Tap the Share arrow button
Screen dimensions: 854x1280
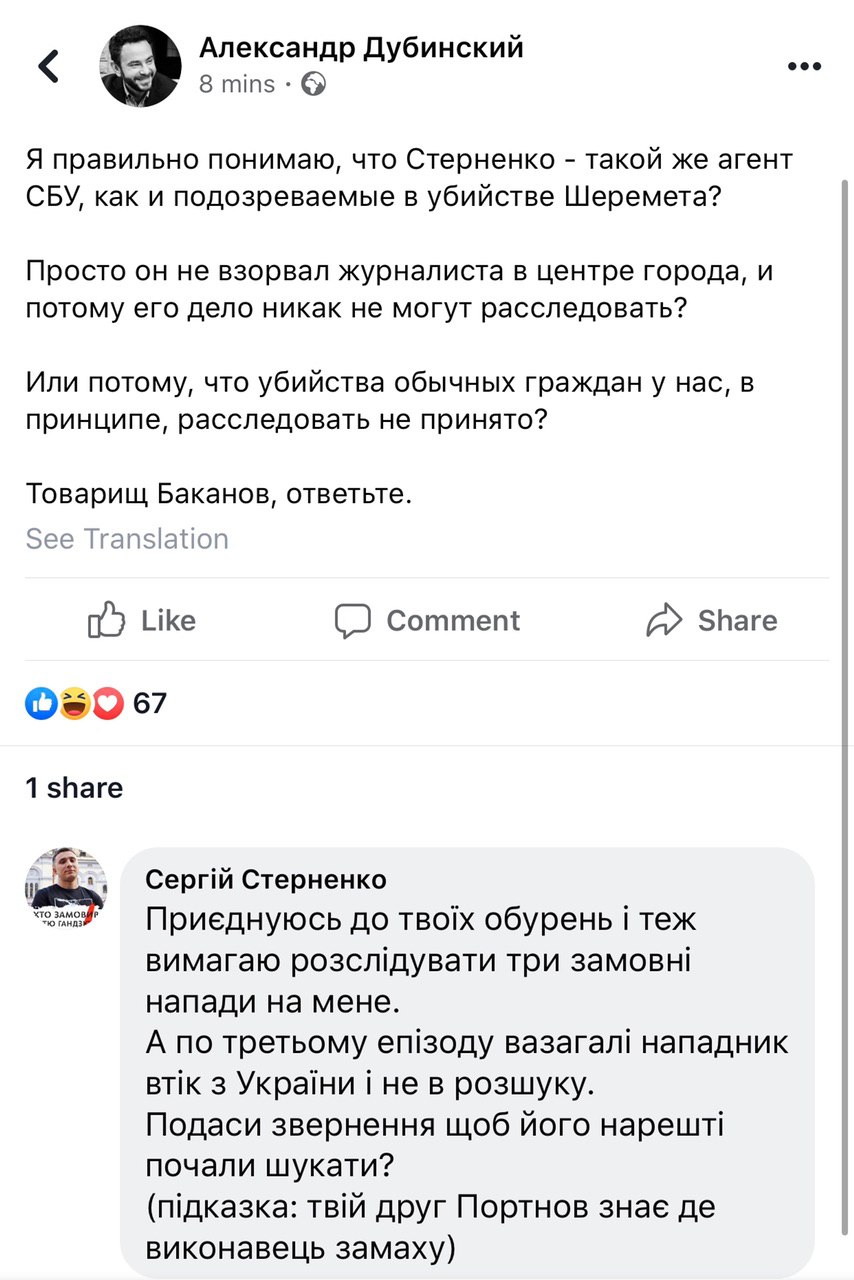[x=711, y=621]
